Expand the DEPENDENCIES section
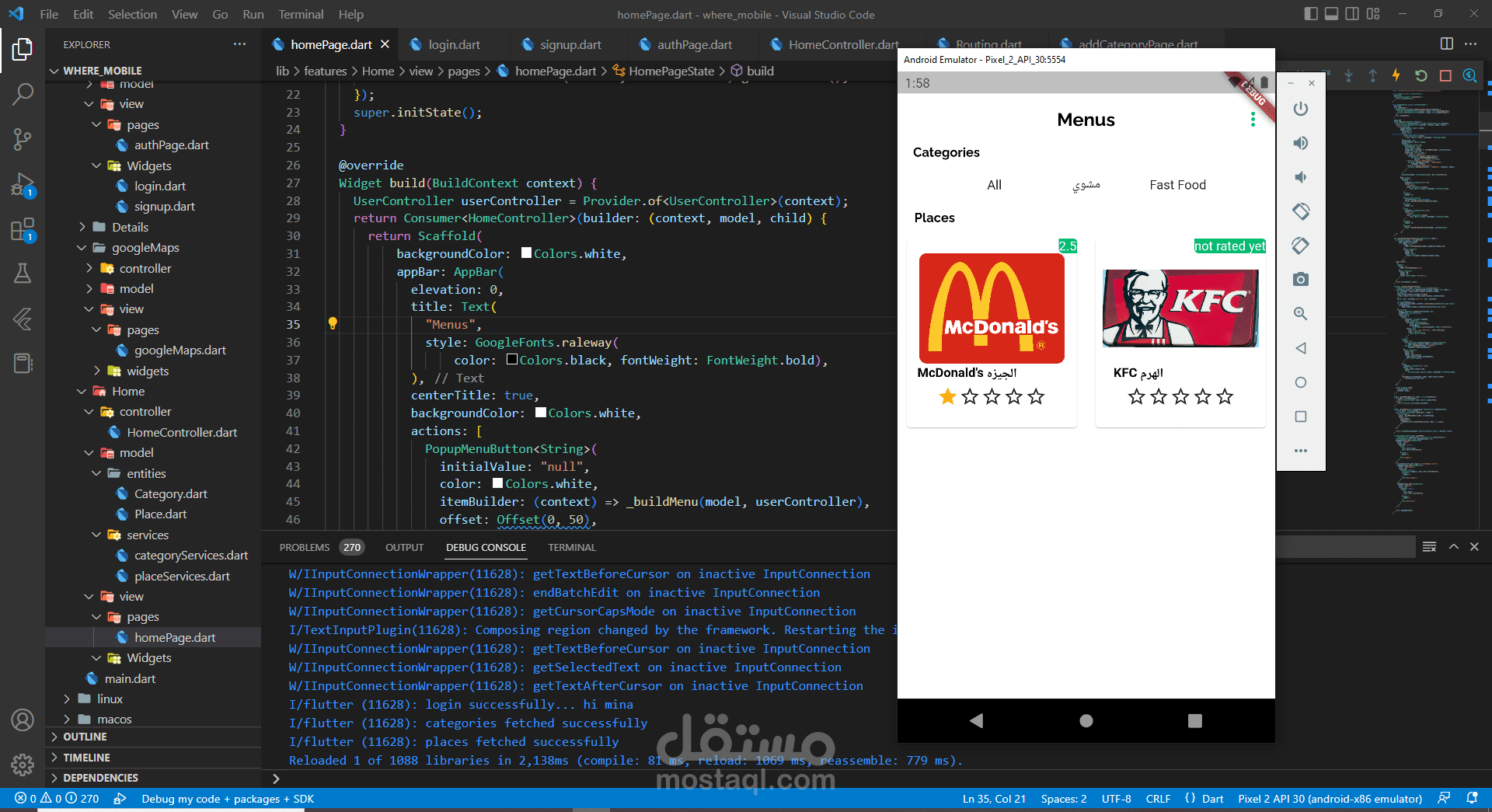 [x=100, y=778]
